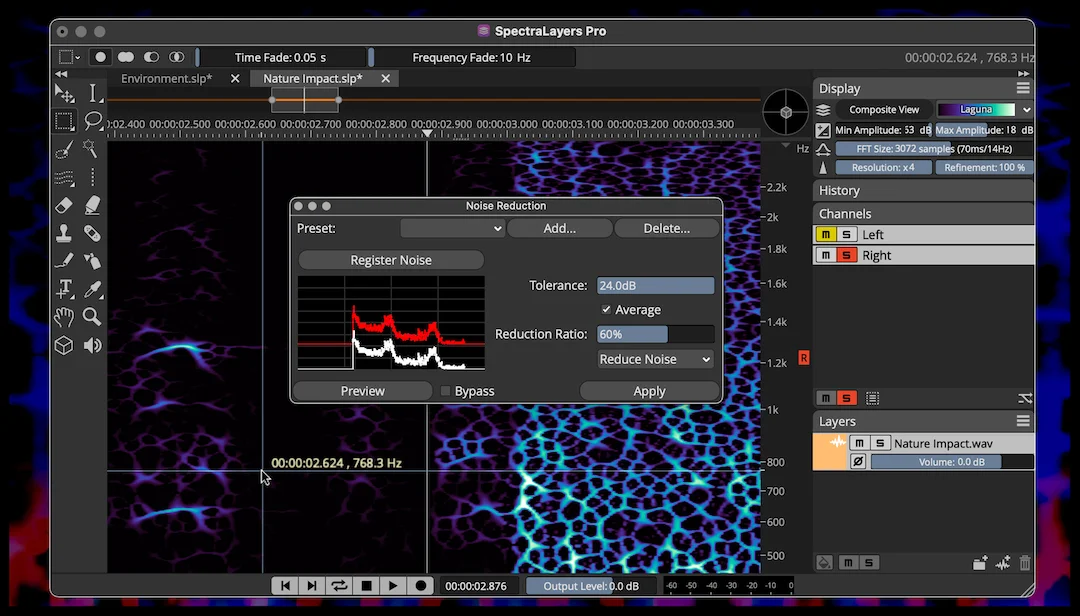Click the amplitude range plus-minus icon
Screen dimensions: 1080x616
(823, 130)
